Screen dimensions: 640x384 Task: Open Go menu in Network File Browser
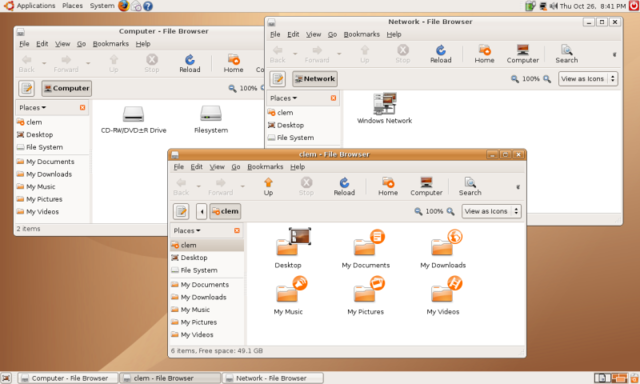332,34
